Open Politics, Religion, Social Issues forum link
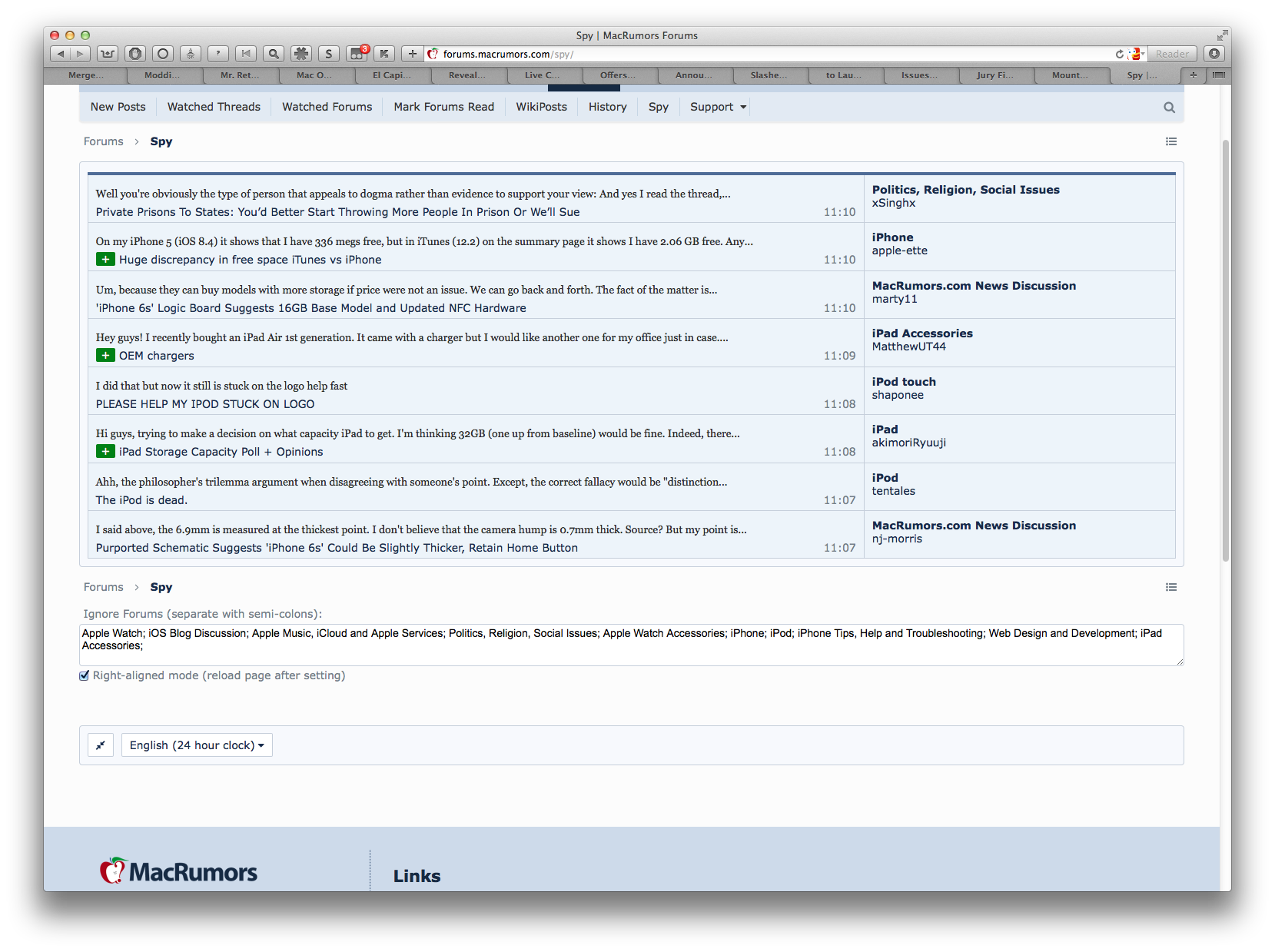The height and width of the screenshot is (952, 1275). coord(966,190)
